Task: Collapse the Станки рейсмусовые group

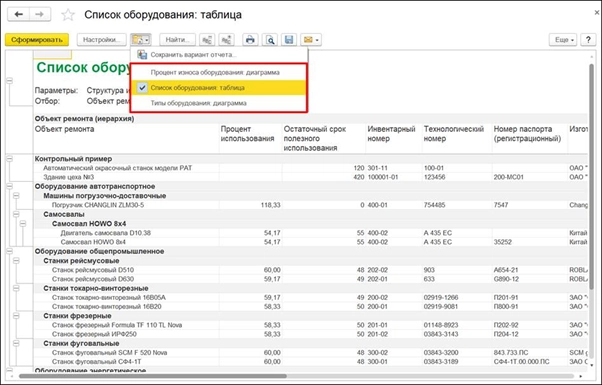Action: coord(16,261)
